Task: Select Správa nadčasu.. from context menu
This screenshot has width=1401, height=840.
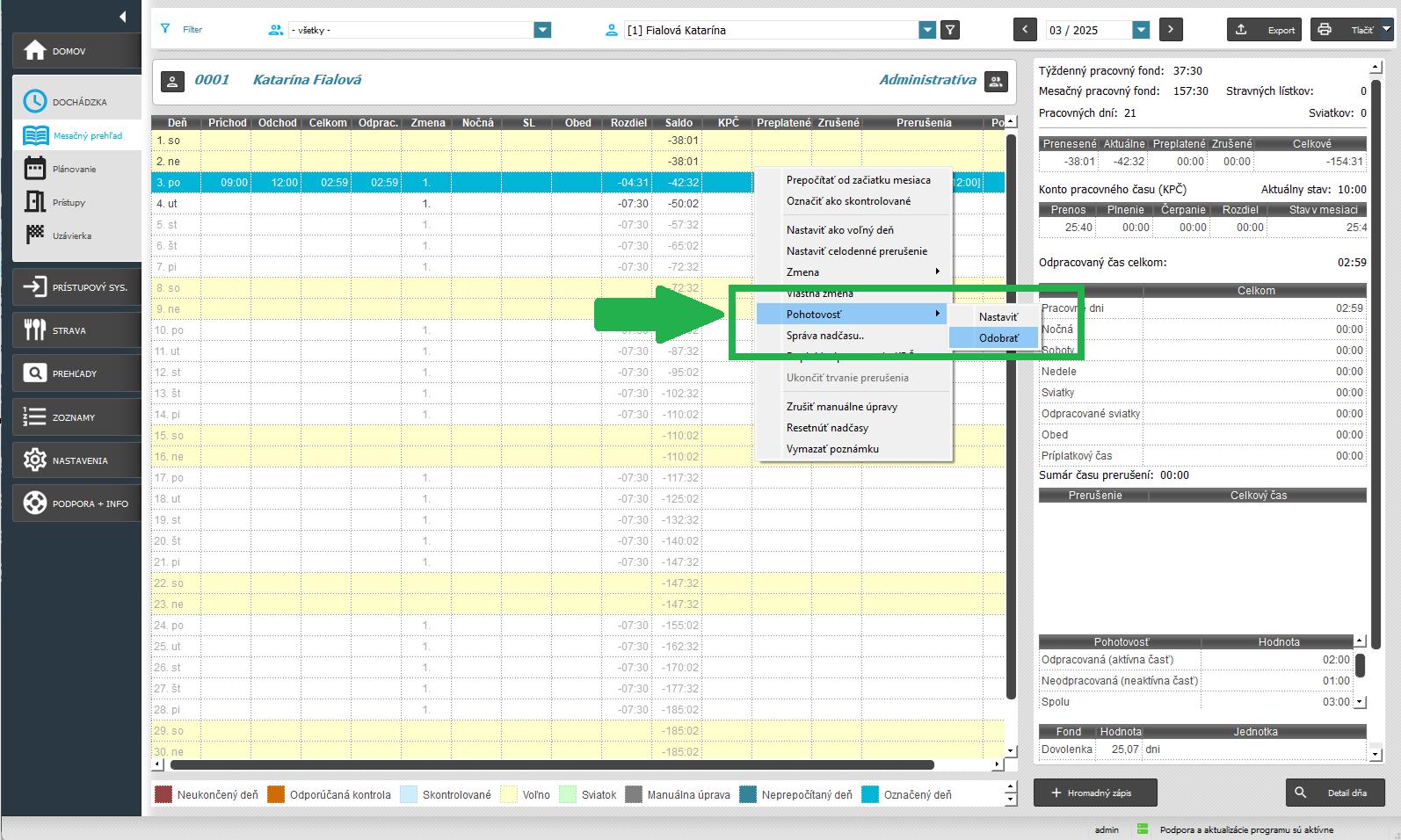Action: 824,335
